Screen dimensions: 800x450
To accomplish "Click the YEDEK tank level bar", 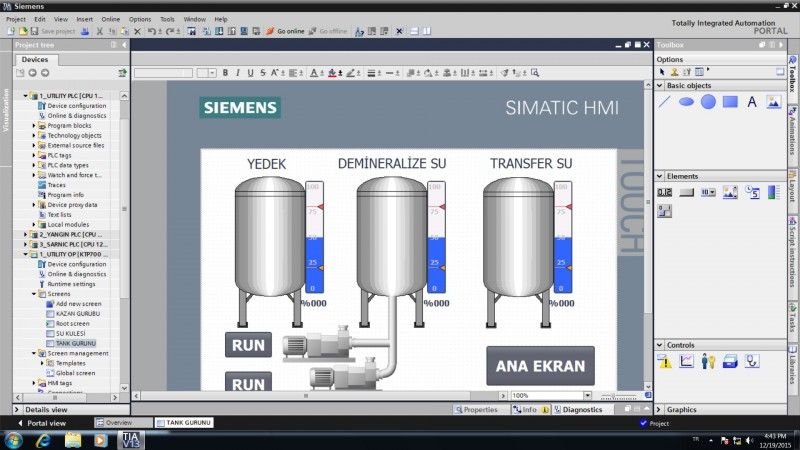I will point(314,237).
